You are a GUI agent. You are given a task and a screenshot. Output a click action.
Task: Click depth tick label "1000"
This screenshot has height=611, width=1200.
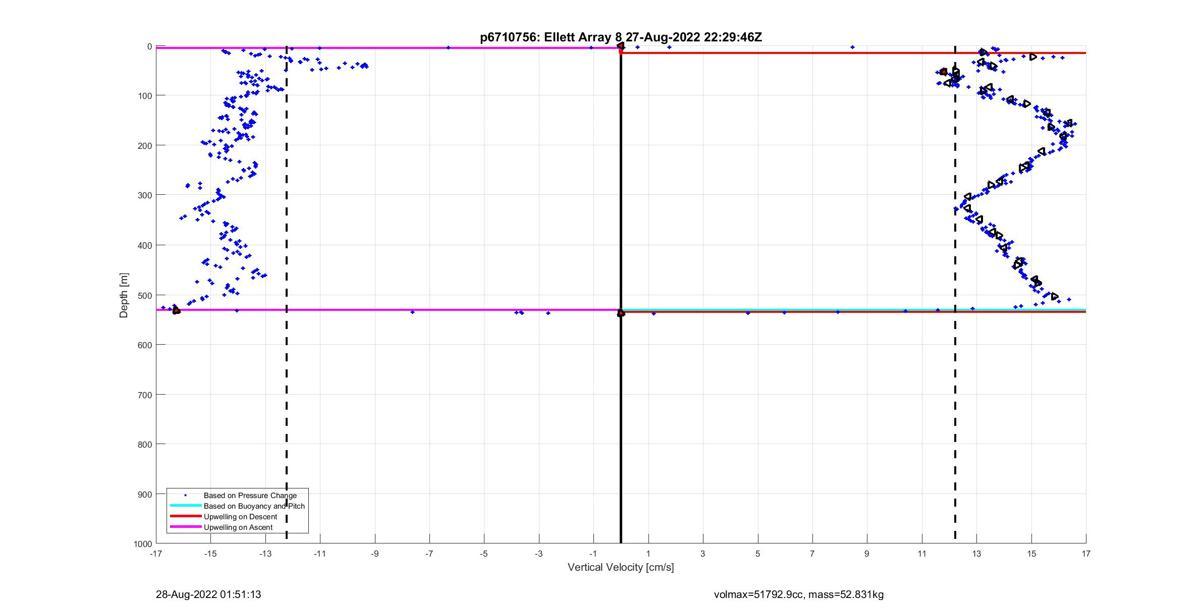pyautogui.click(x=143, y=544)
